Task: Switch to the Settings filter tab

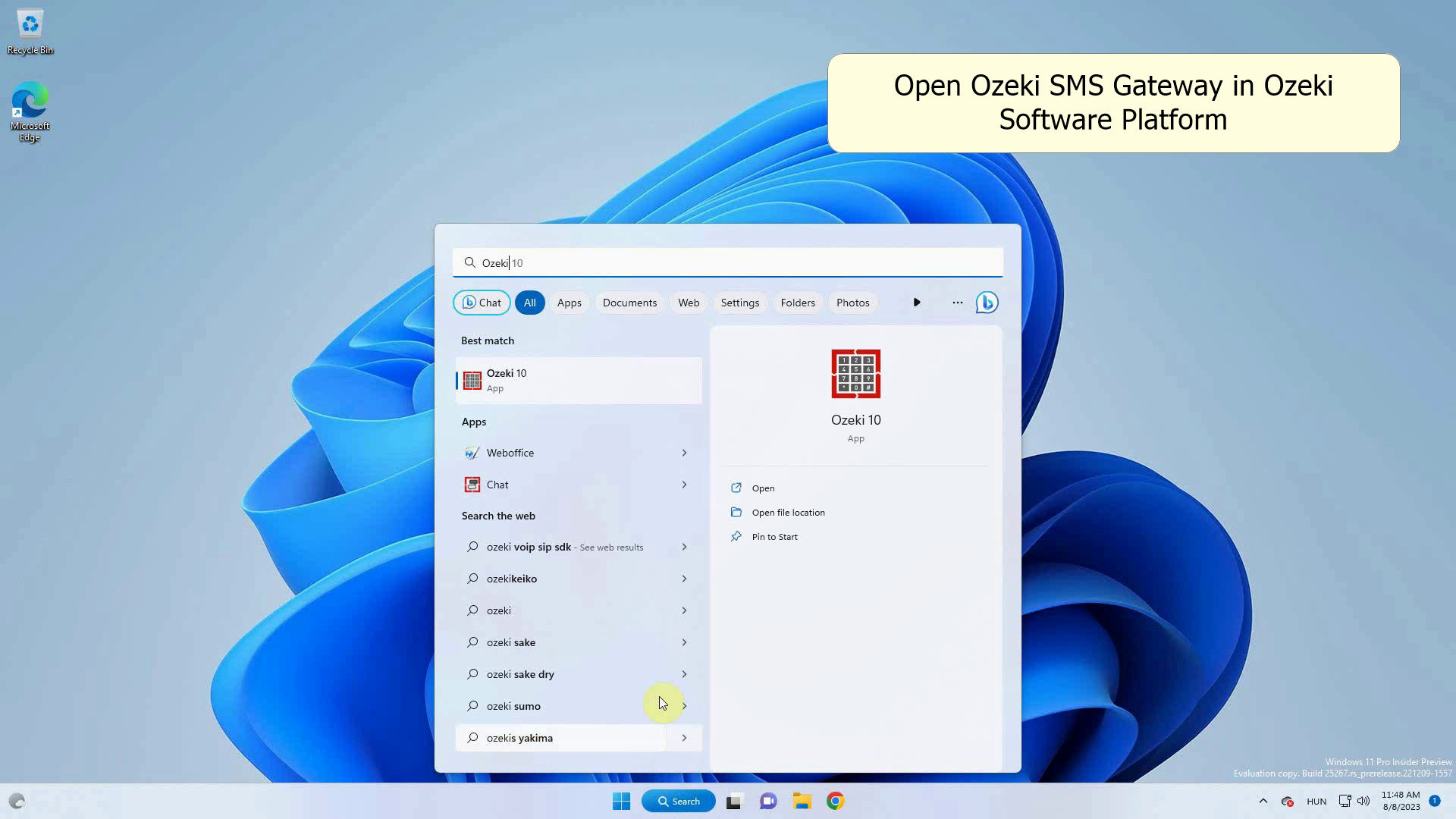Action: (739, 303)
